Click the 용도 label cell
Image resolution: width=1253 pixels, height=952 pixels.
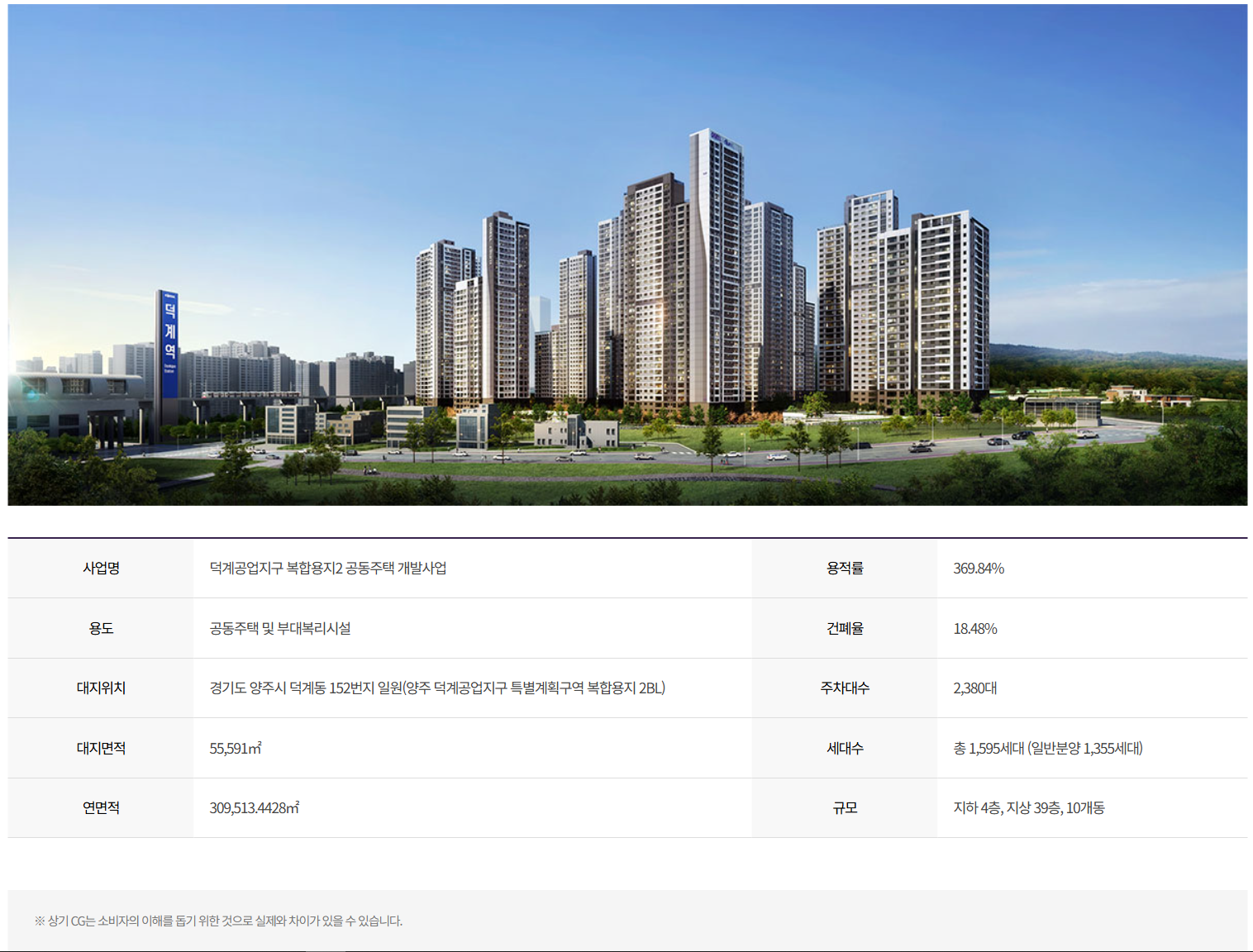coord(101,629)
